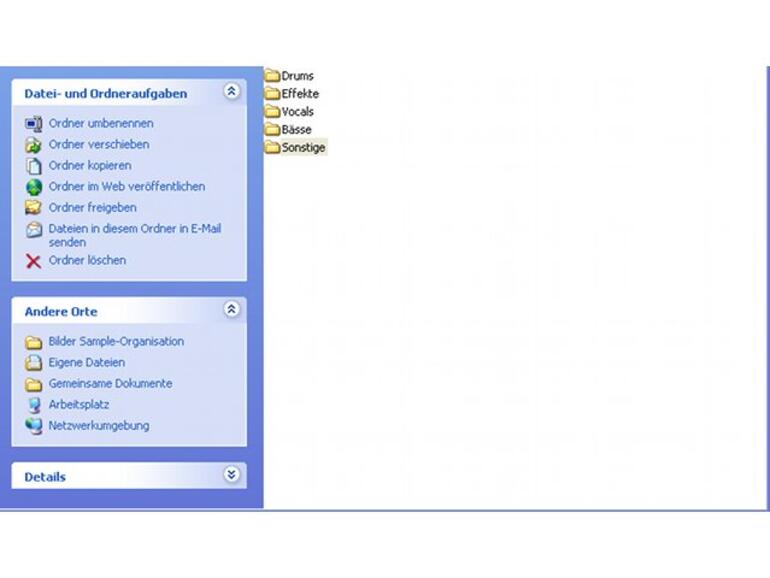
Task: Click the red X icon beside Ordner löschen
Action: (x=33, y=261)
